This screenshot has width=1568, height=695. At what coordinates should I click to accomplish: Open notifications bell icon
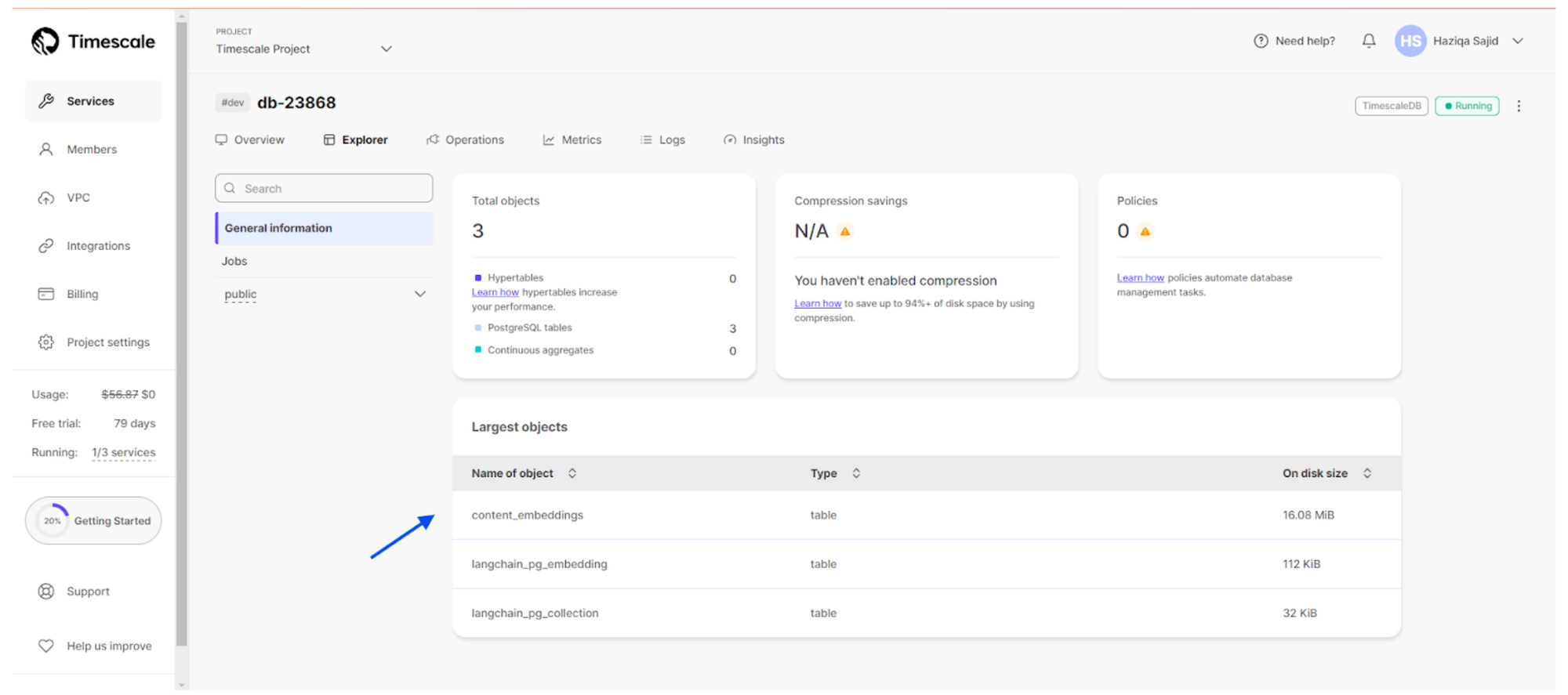[1368, 41]
